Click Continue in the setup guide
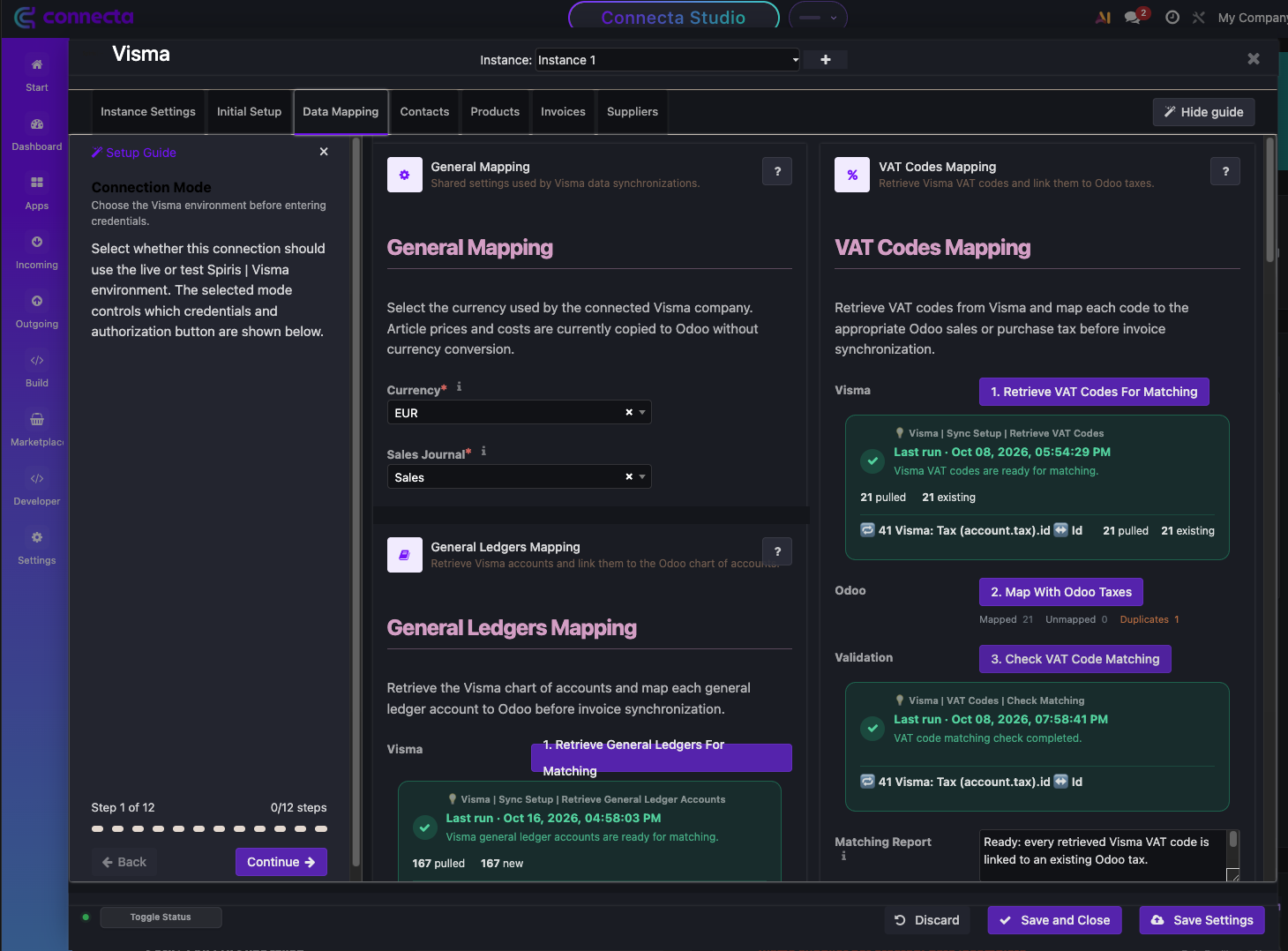 coord(281,862)
